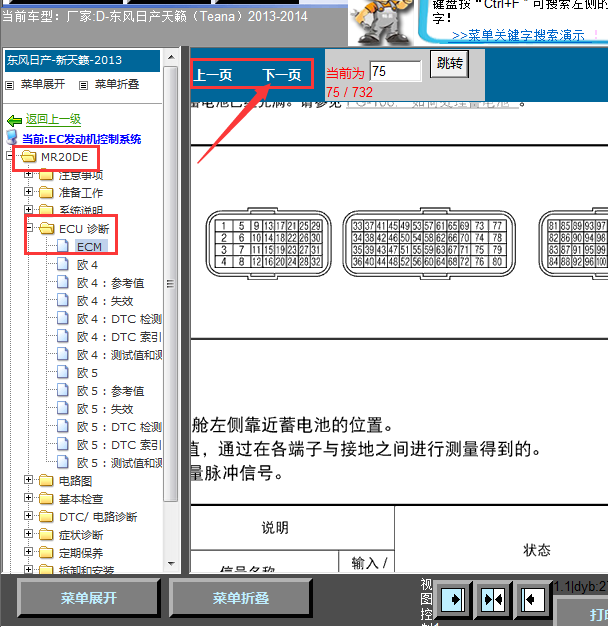Open 欧 4：DTC 索引 document

click(x=119, y=337)
